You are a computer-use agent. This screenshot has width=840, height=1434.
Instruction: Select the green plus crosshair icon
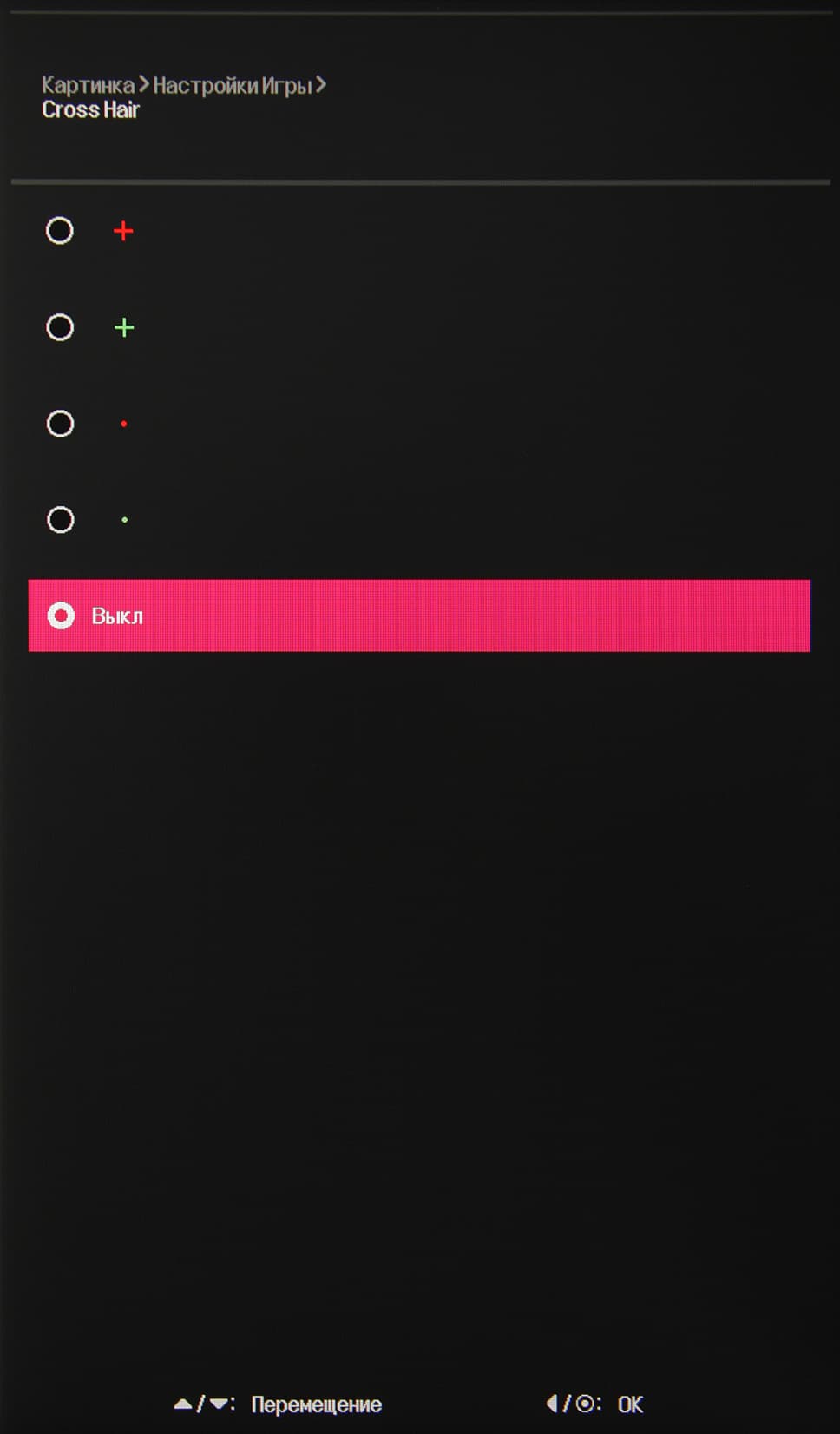[x=124, y=327]
